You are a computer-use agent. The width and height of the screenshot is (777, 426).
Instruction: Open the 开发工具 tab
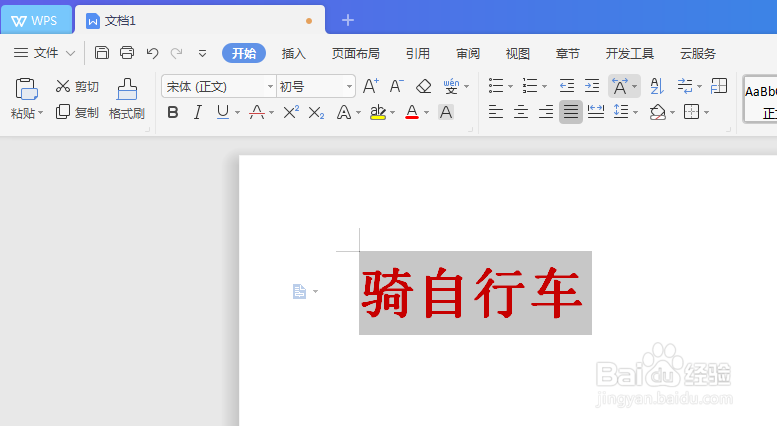point(629,53)
